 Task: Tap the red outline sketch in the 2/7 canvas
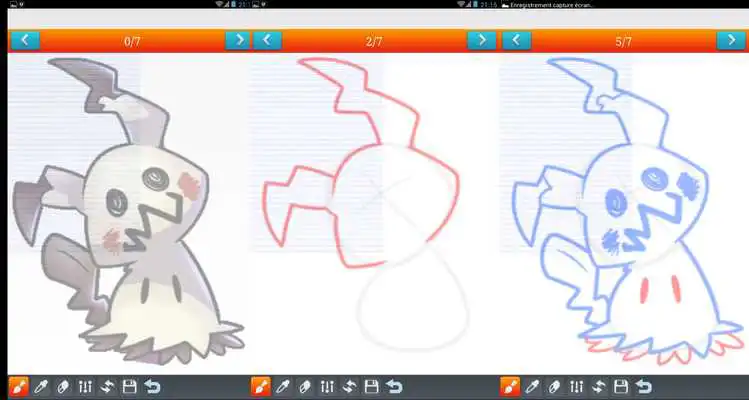pyautogui.click(x=361, y=162)
